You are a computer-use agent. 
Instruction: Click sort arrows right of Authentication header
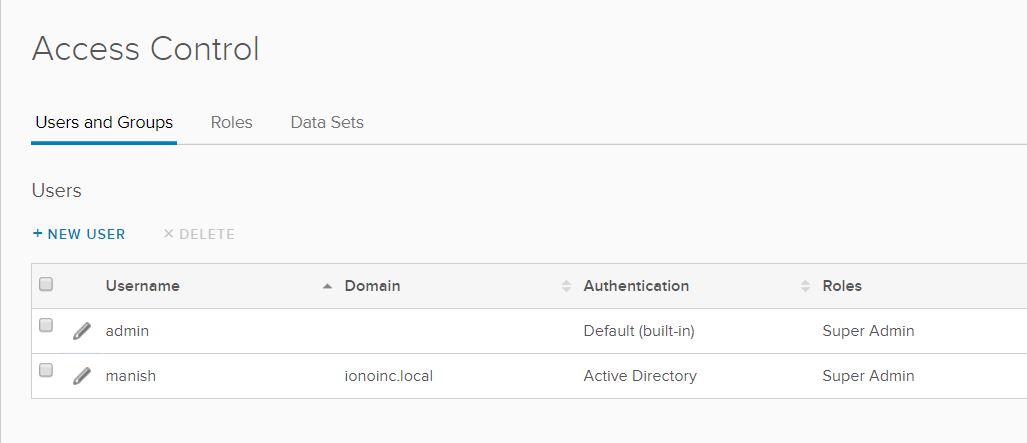point(805,286)
